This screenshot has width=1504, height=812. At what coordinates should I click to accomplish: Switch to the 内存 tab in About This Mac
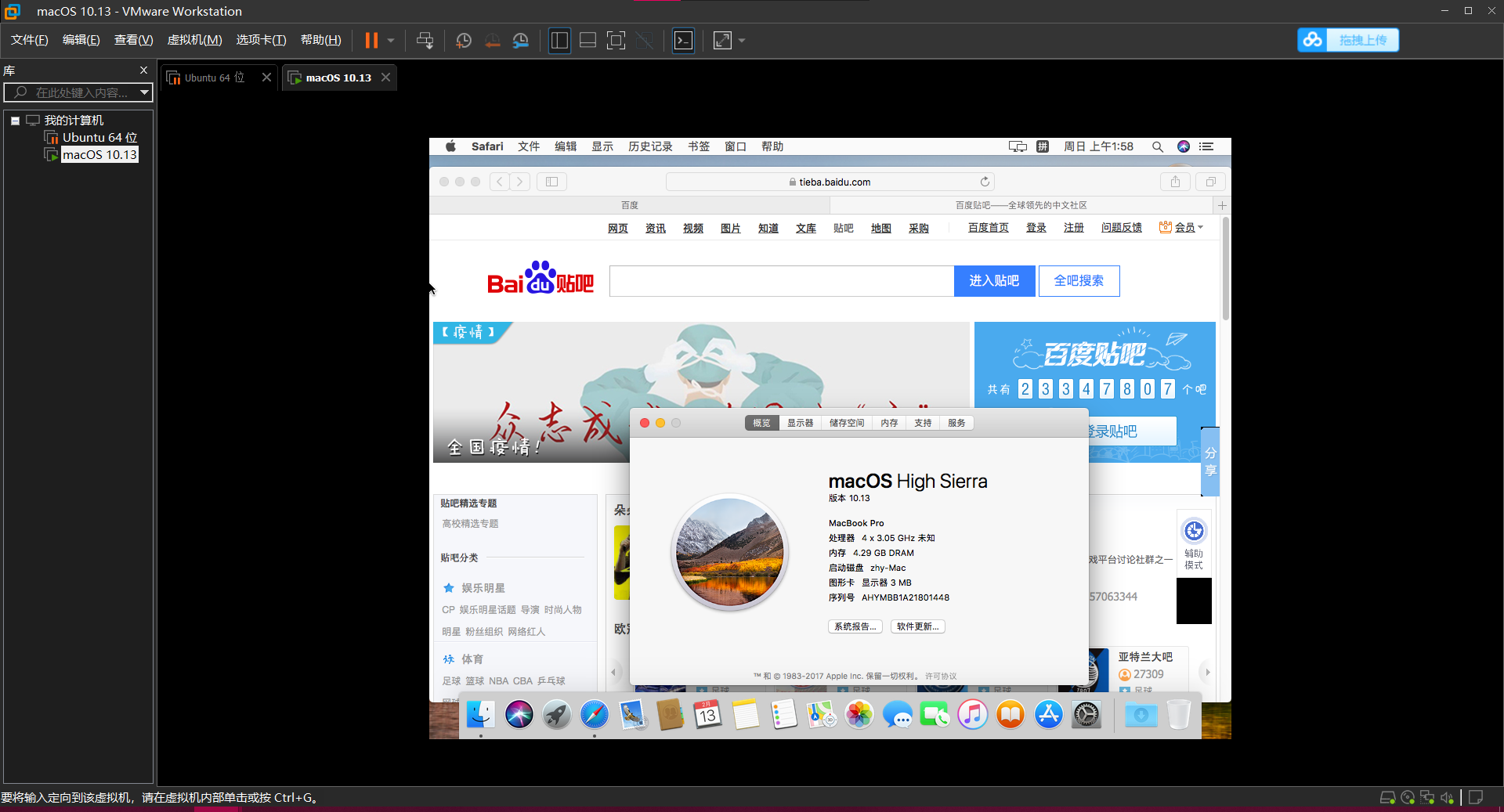point(888,423)
